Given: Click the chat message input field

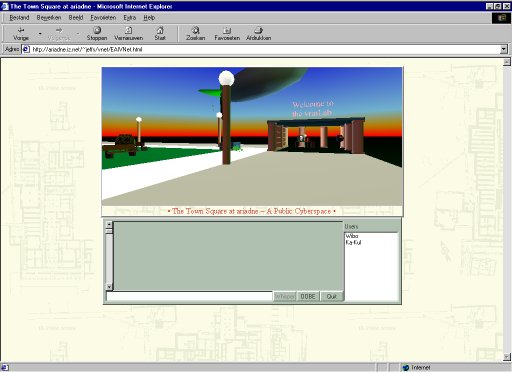Looking at the screenshot, I should point(189,296).
